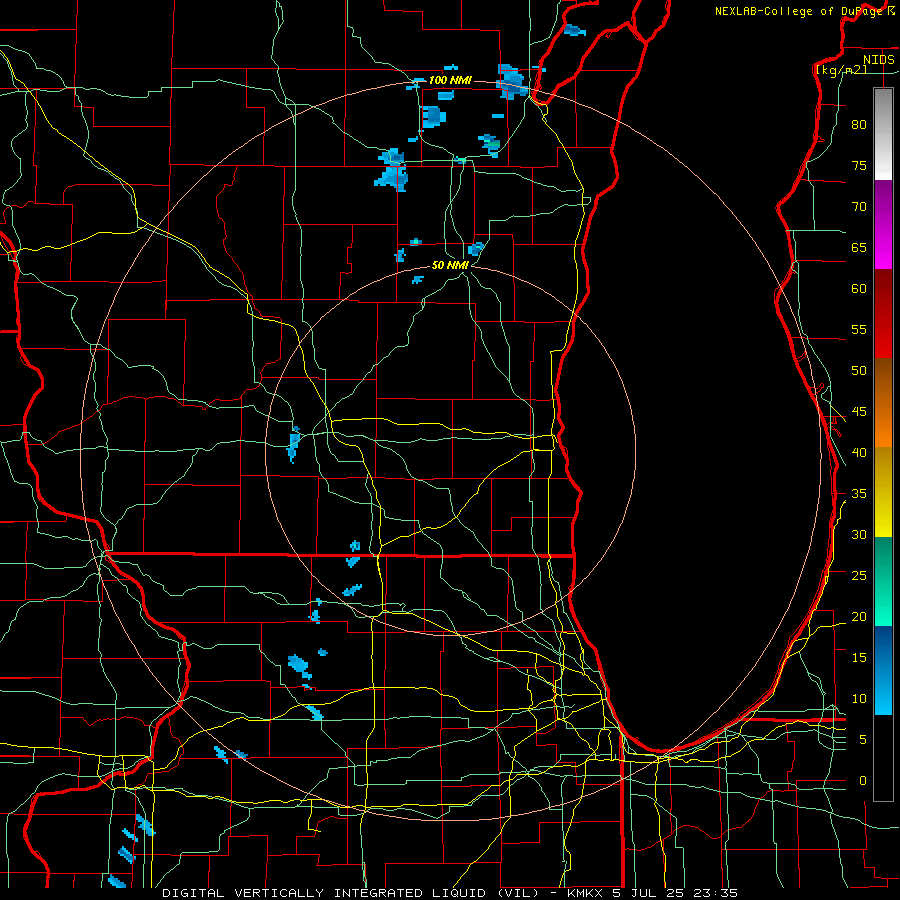Click the 60 value on the color scale
Image resolution: width=900 pixels, height=900 pixels.
(859, 289)
